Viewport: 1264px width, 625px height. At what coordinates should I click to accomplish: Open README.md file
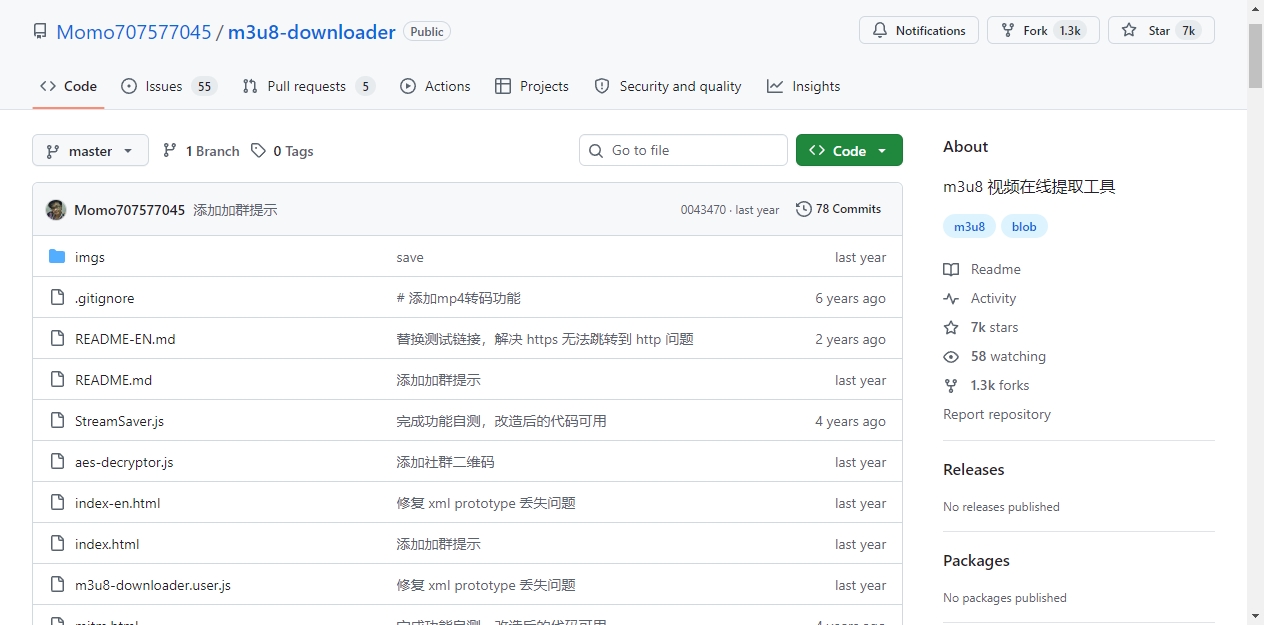pos(113,380)
